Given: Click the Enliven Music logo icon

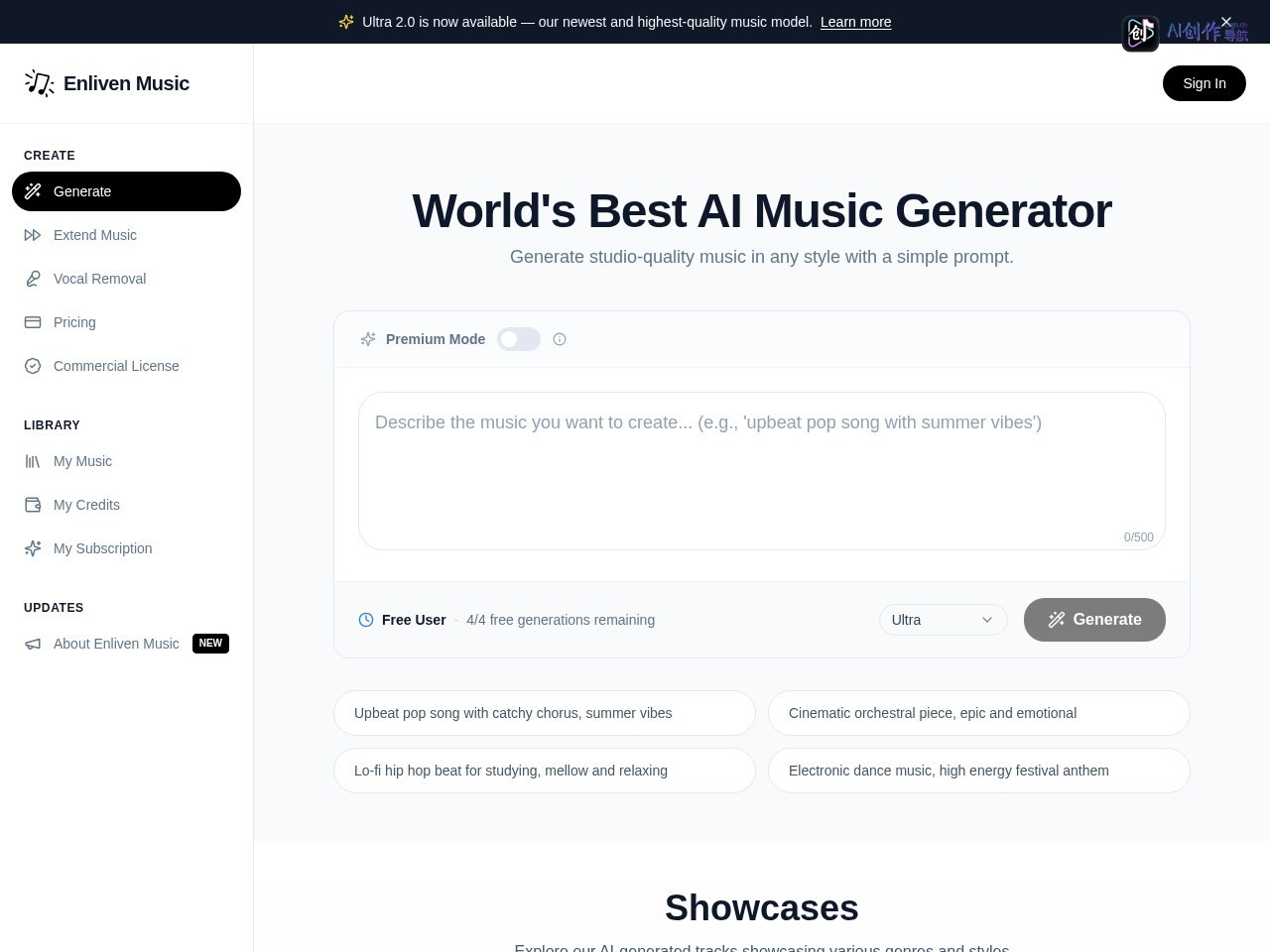Looking at the screenshot, I should [40, 83].
